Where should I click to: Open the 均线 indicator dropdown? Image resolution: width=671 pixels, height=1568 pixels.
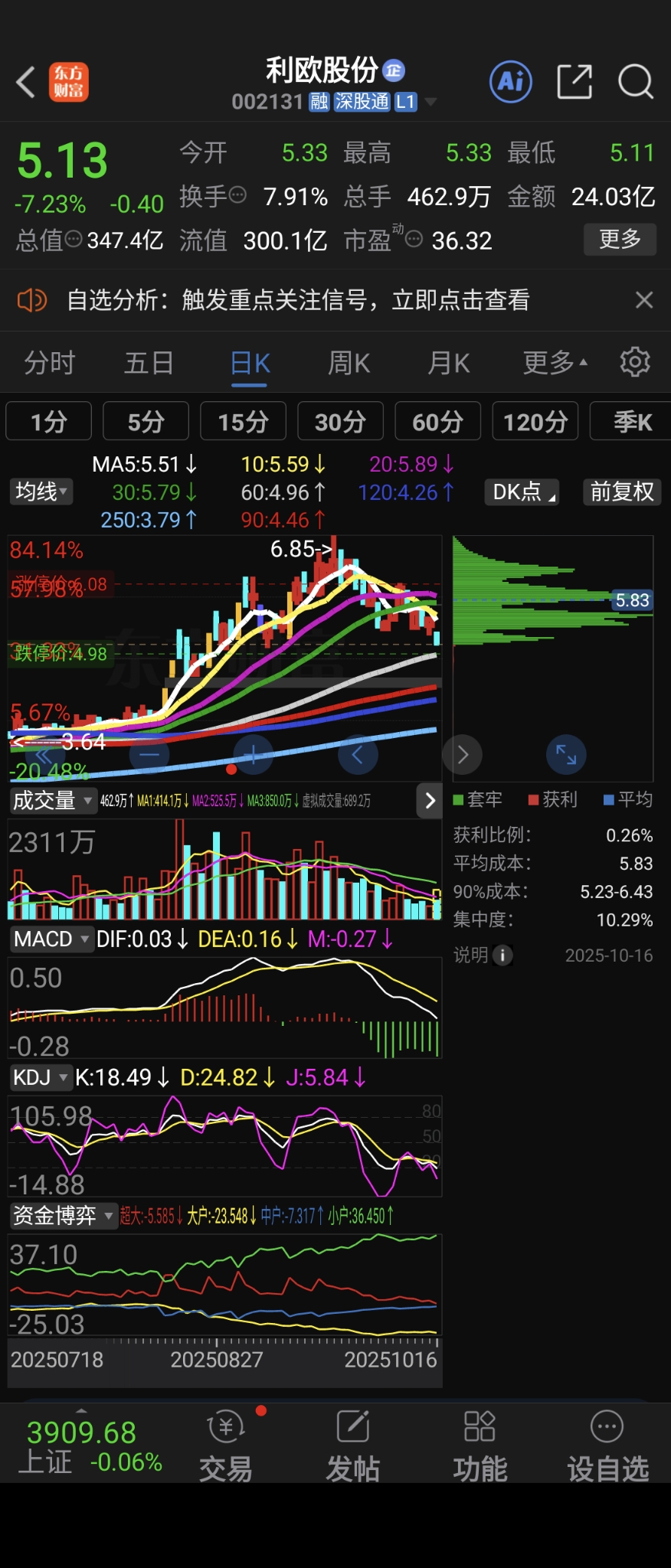click(41, 492)
